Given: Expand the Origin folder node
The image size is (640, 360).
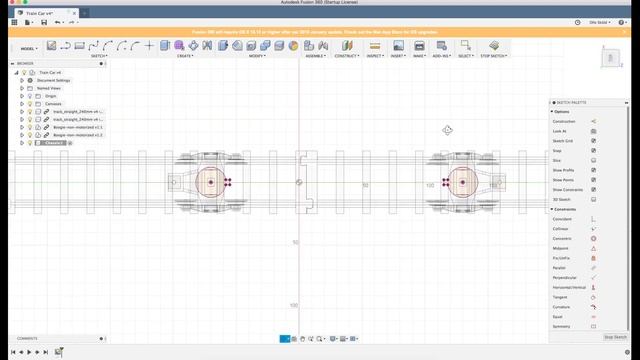Looking at the screenshot, I should pyautogui.click(x=22, y=96).
